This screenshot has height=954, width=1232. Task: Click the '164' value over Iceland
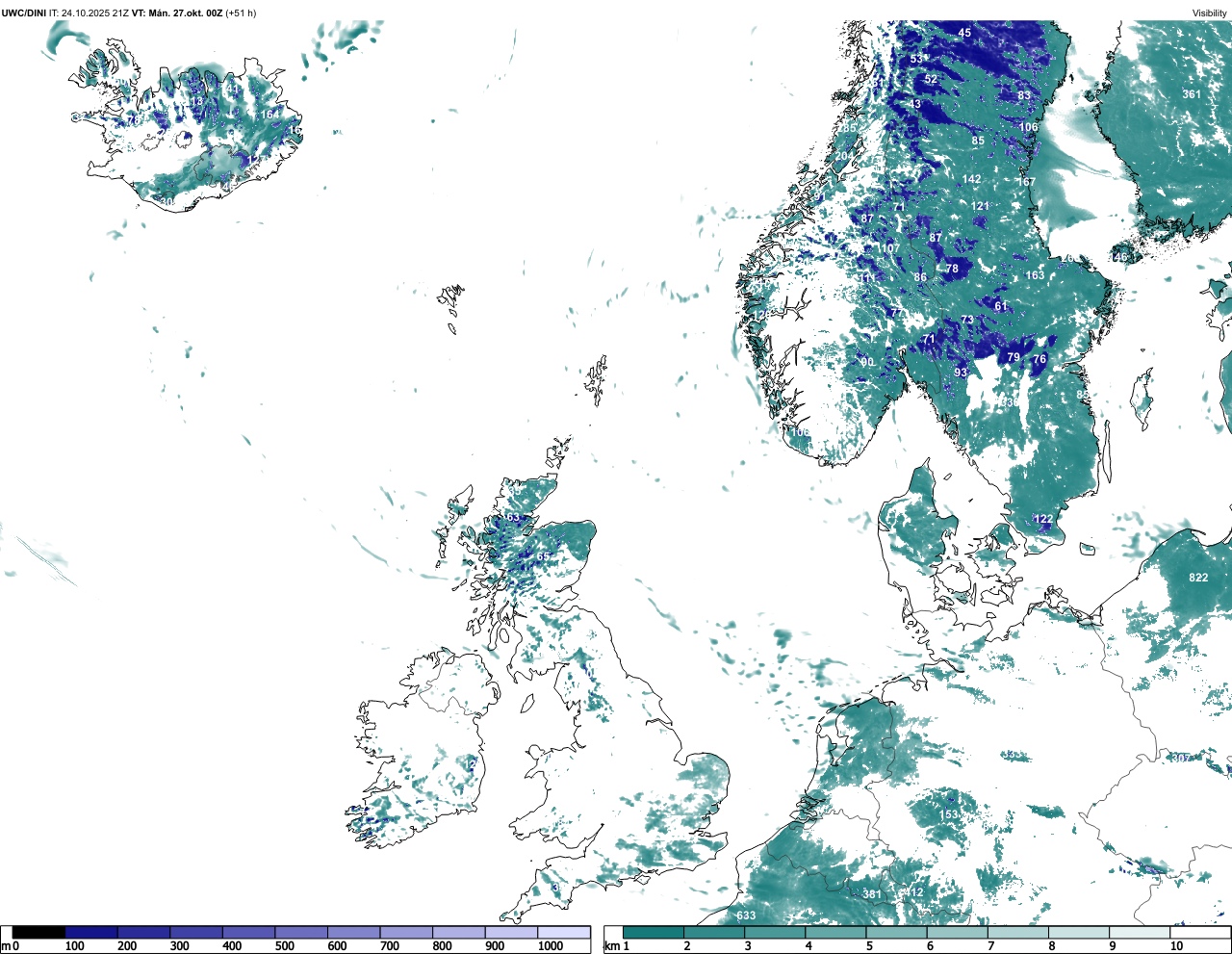pyautogui.click(x=269, y=115)
